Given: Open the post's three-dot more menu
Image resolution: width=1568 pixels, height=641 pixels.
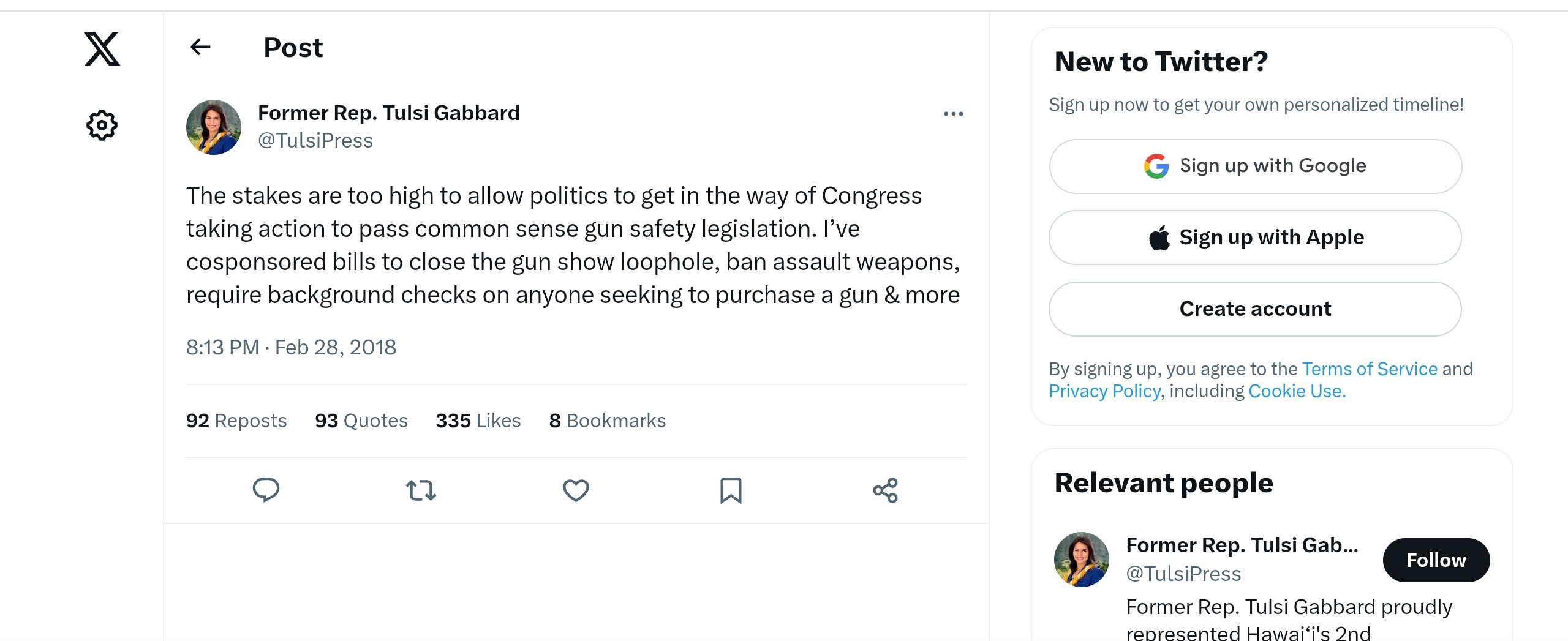Looking at the screenshot, I should 953,114.
